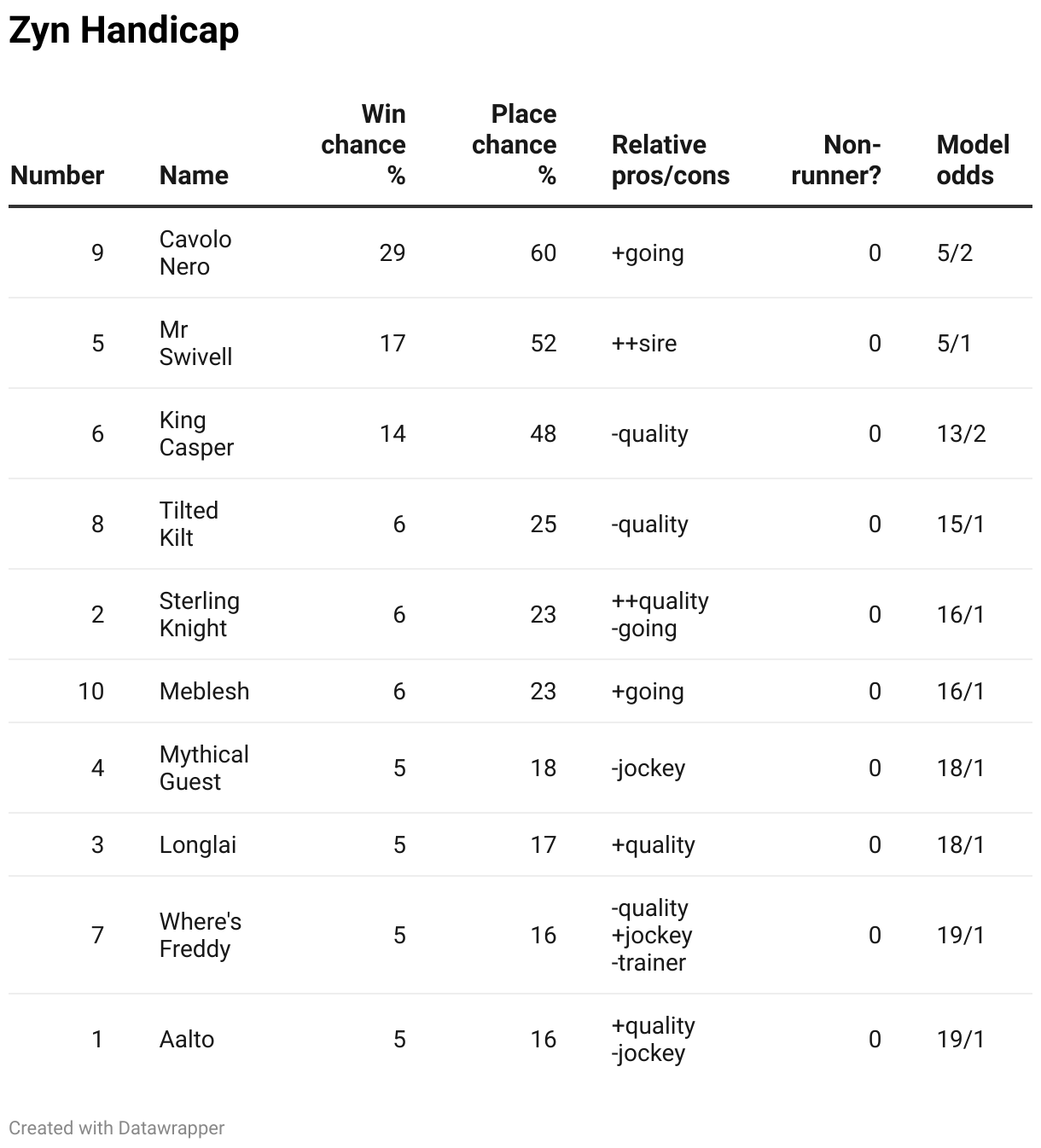This screenshot has height=1148, width=1041.
Task: Click the Non-runner? column header
Action: (x=836, y=160)
